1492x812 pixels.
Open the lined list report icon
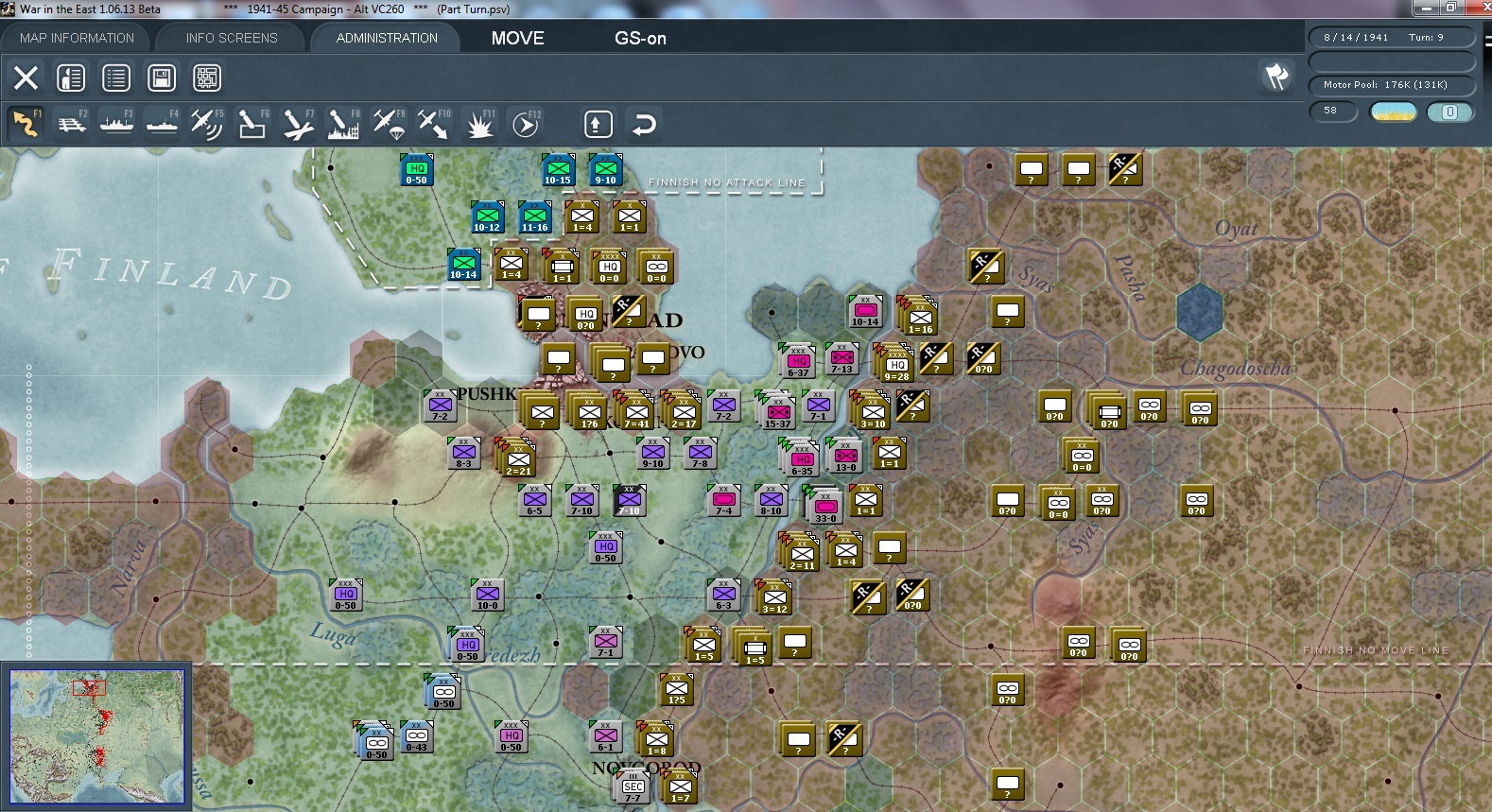[116, 78]
